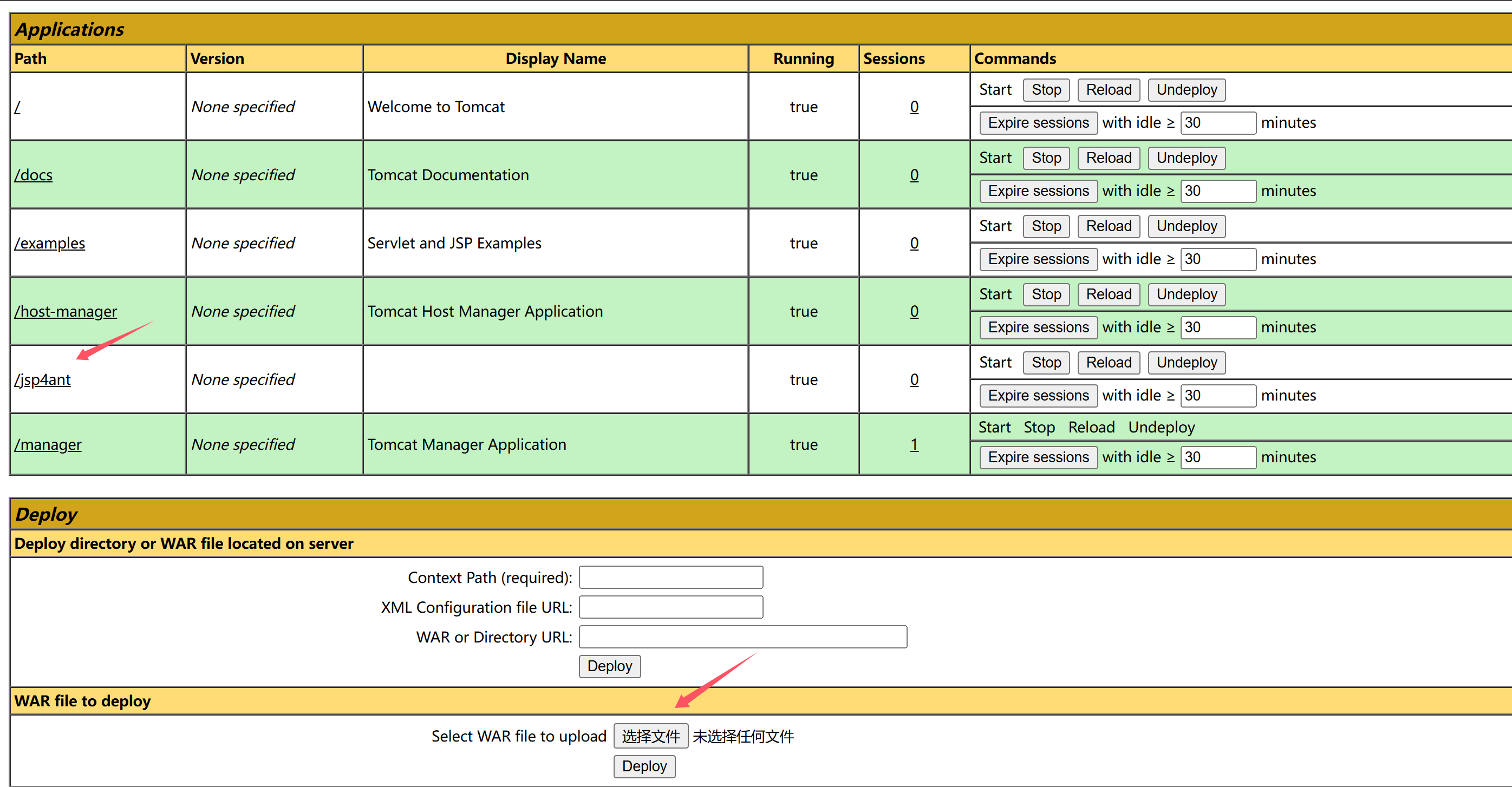Undeploy the /host-manager application
This screenshot has height=787, width=1512.
point(1186,294)
